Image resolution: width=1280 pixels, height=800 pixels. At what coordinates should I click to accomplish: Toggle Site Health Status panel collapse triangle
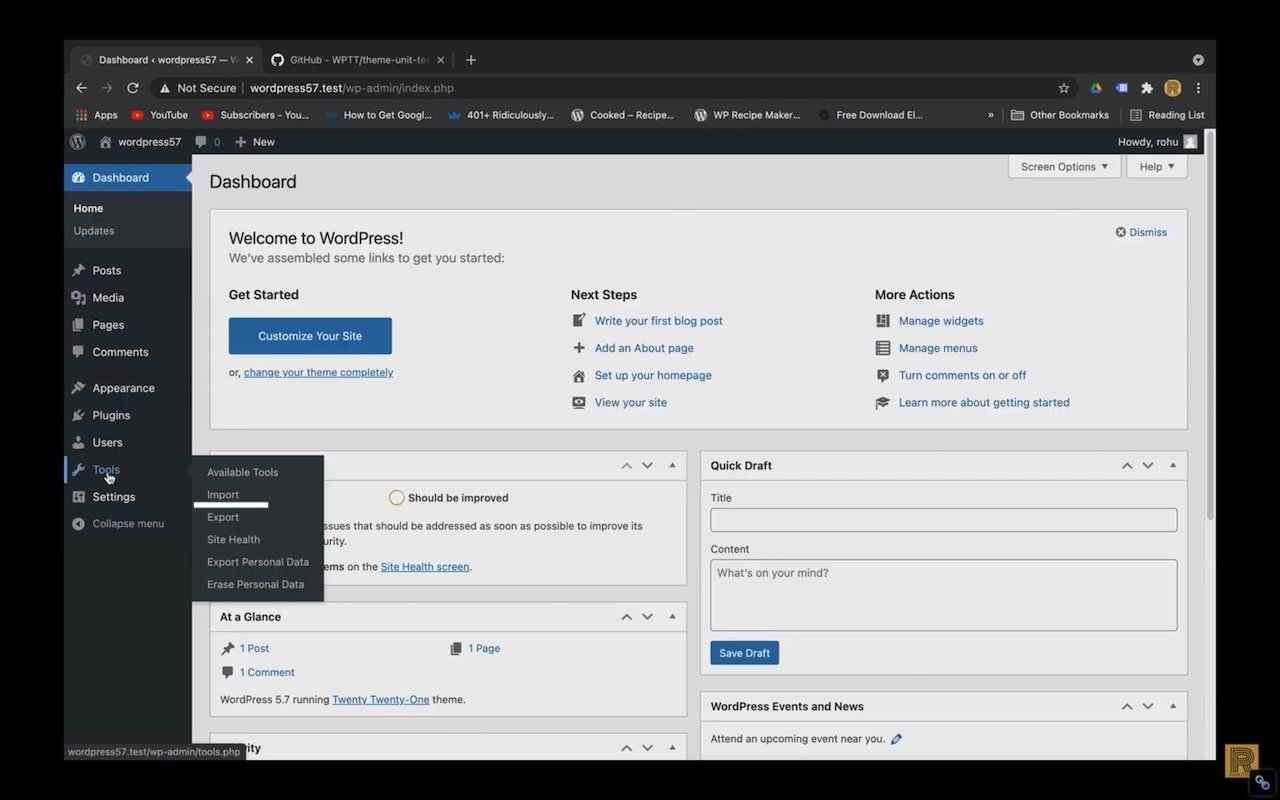coord(672,466)
